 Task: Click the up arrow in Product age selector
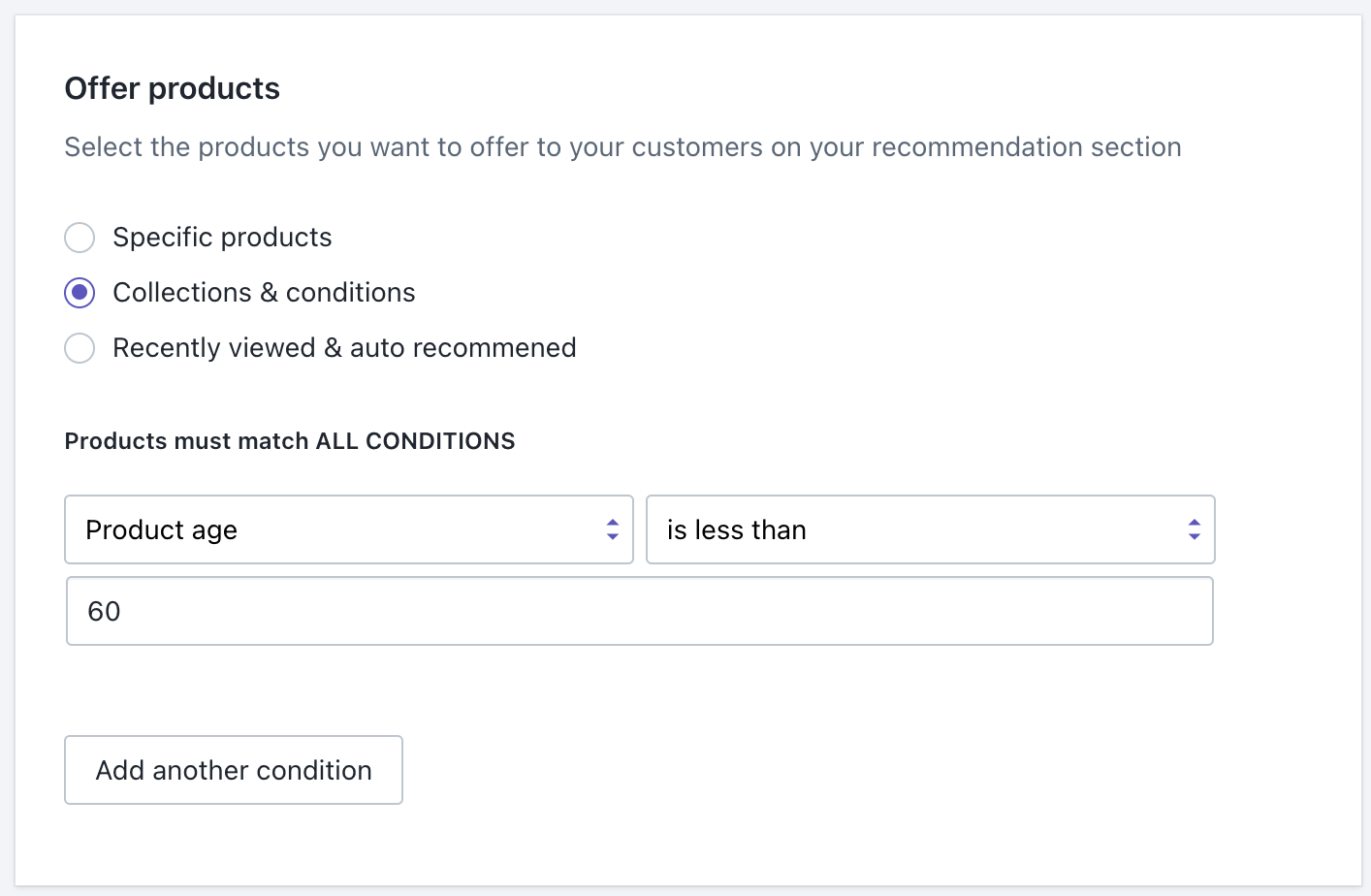613,523
